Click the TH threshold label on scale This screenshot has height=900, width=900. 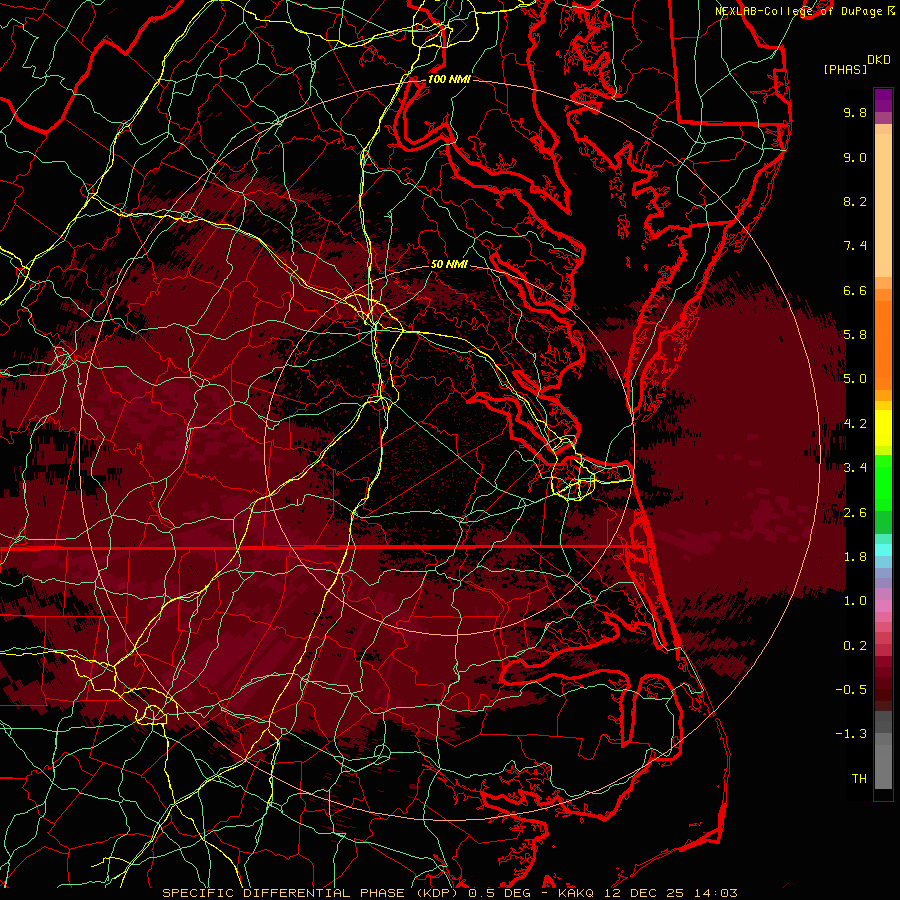[859, 779]
